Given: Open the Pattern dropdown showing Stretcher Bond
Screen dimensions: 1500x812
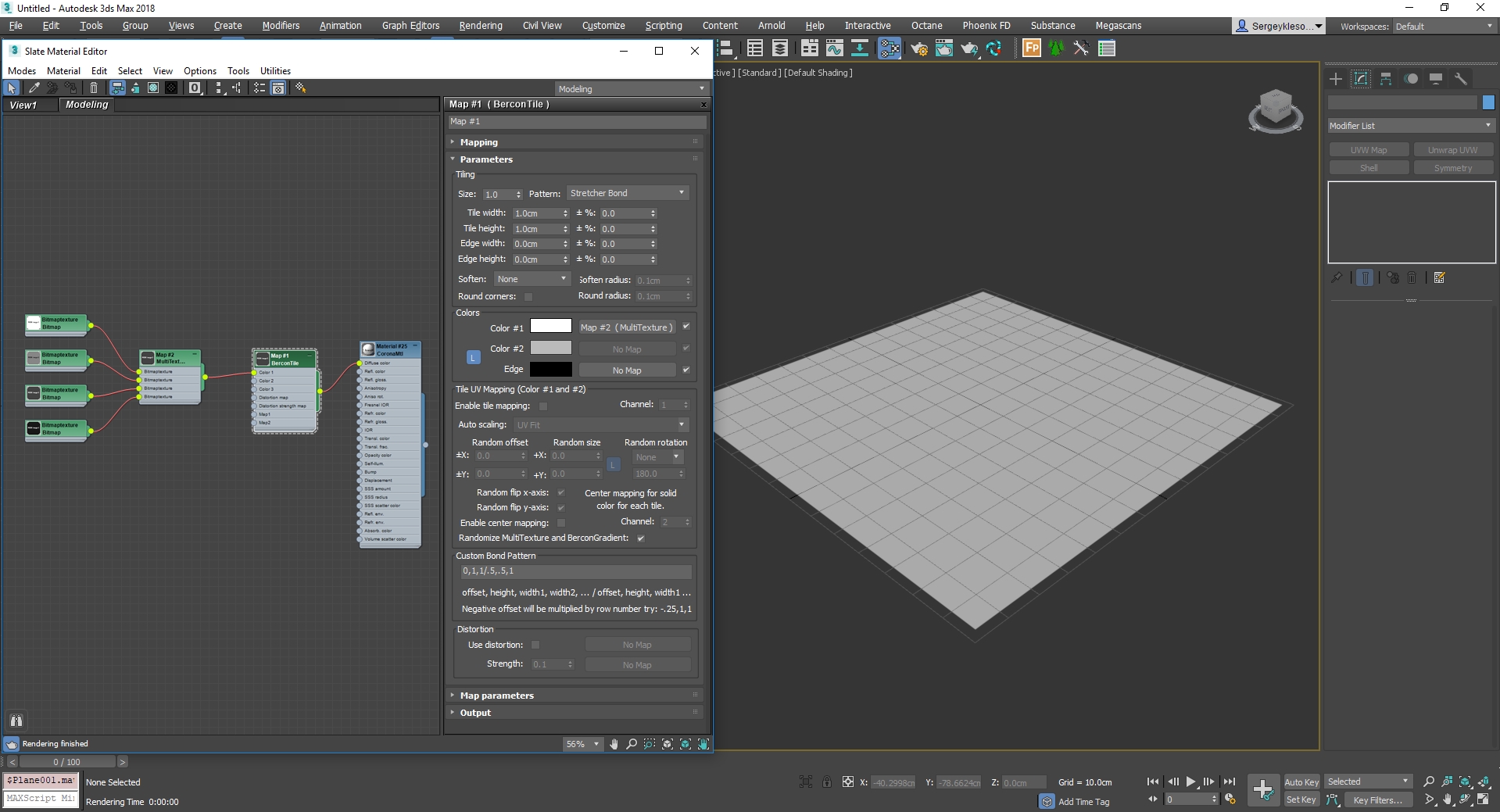Looking at the screenshot, I should 628,193.
